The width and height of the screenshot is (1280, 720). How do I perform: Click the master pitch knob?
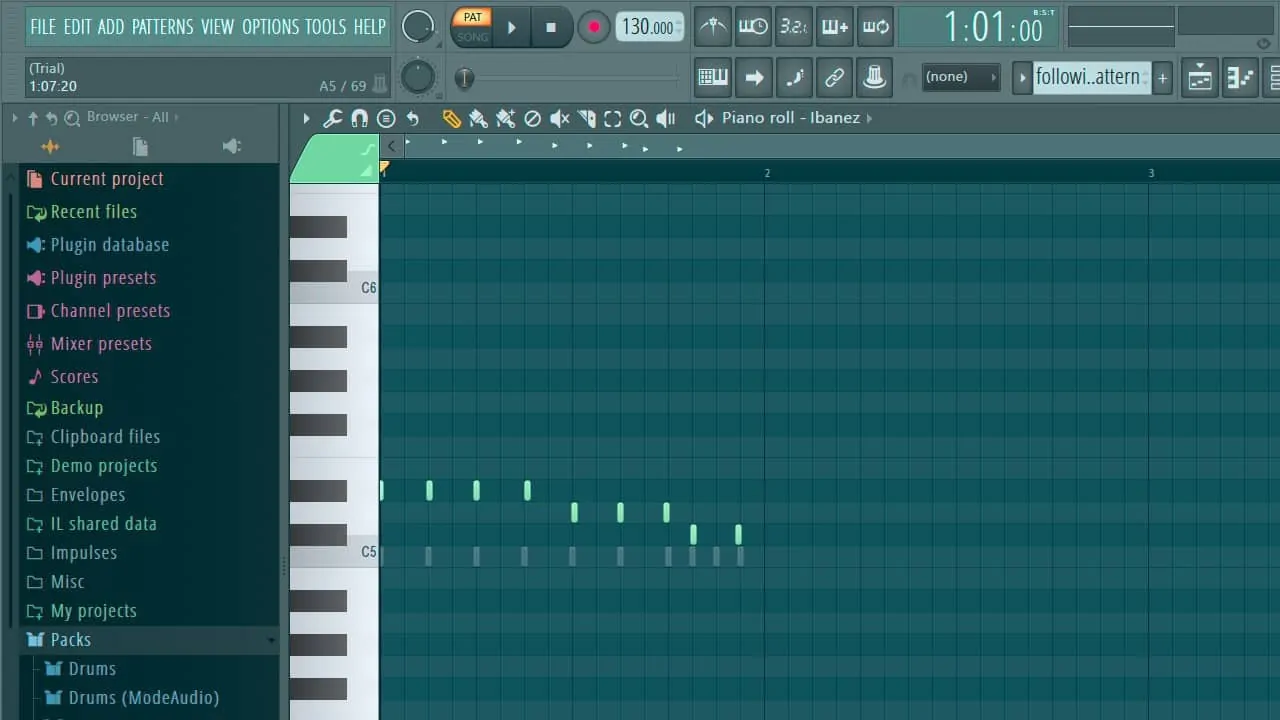tap(418, 77)
